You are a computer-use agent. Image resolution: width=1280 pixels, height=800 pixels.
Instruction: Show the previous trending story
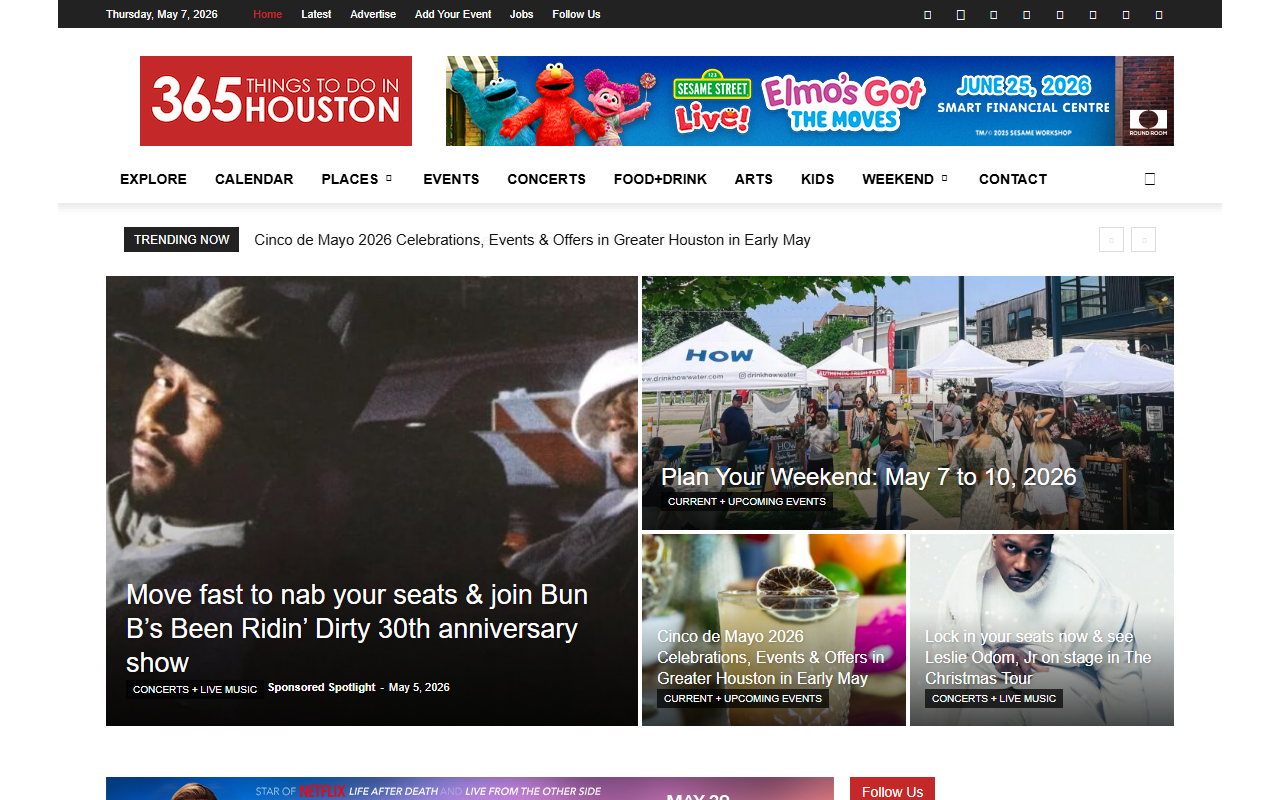1111,240
